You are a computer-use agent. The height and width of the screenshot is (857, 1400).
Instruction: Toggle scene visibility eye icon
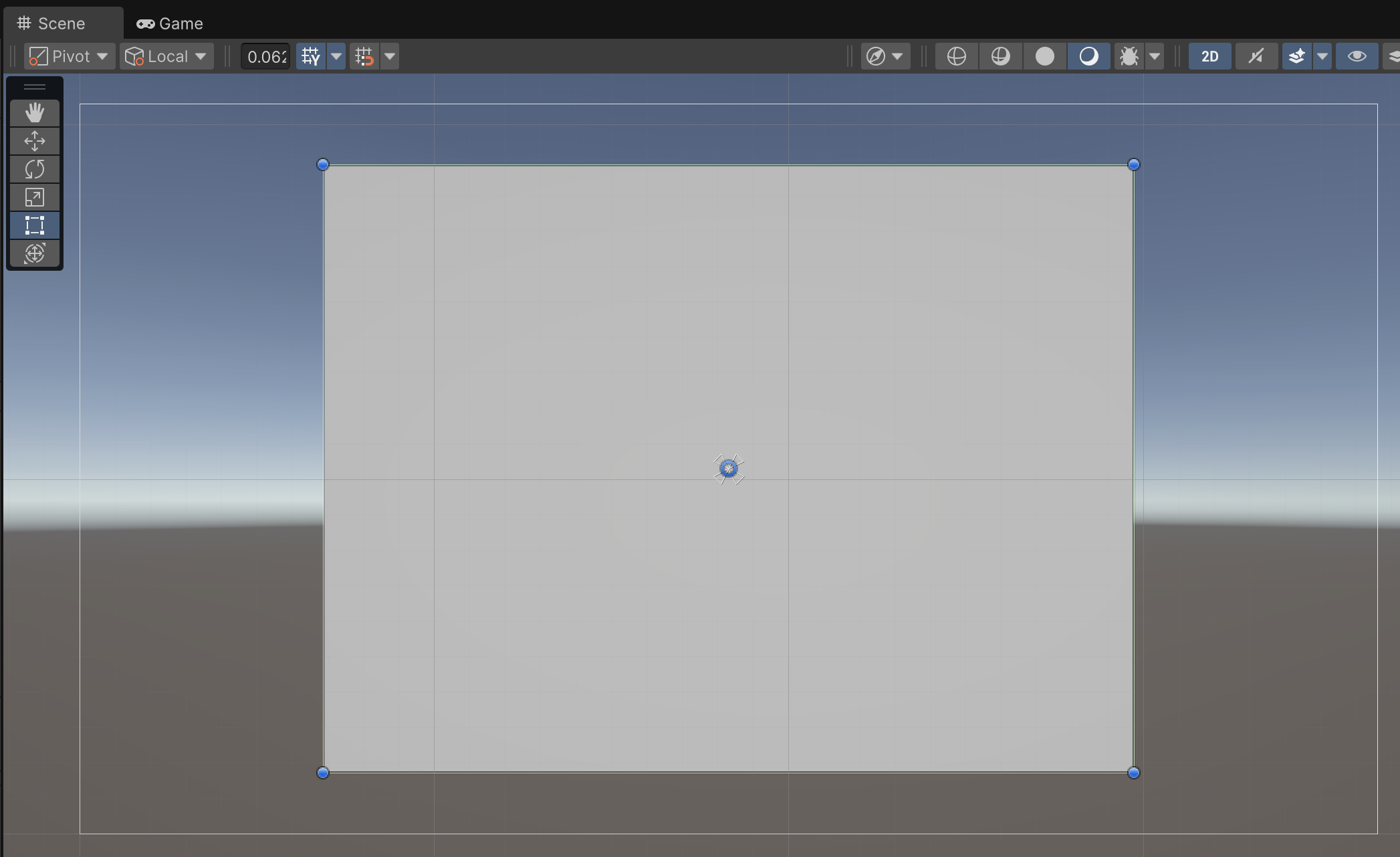pyautogui.click(x=1357, y=56)
